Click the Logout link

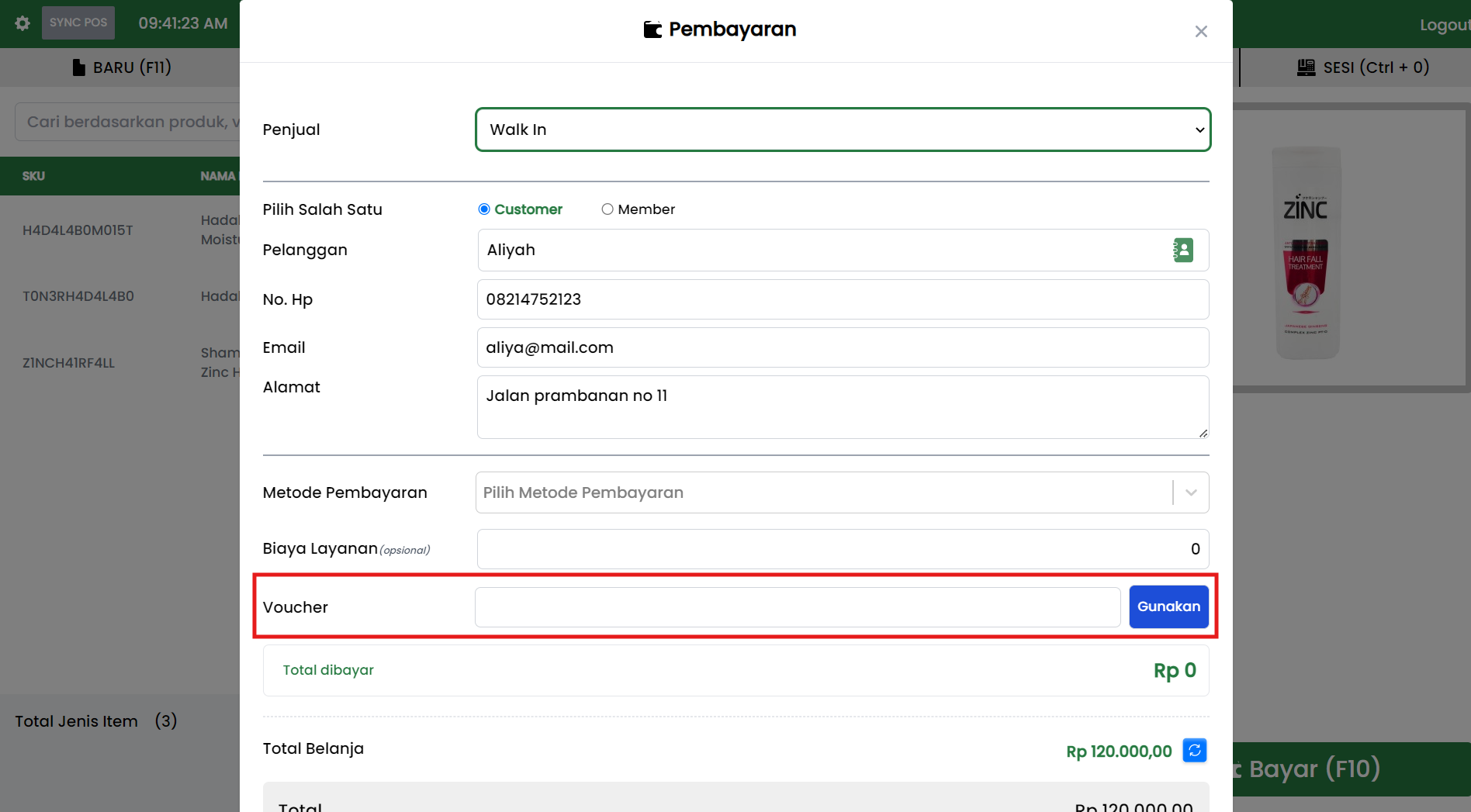[1443, 25]
